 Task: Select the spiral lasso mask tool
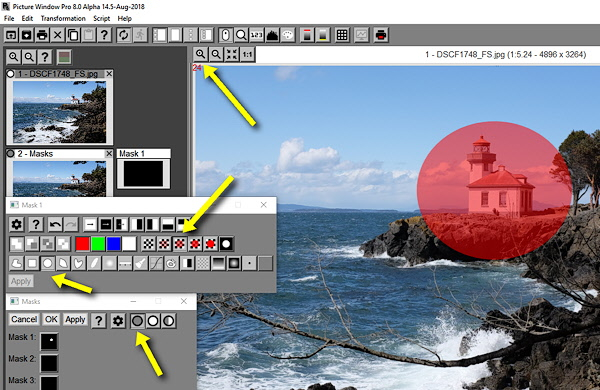(171, 263)
